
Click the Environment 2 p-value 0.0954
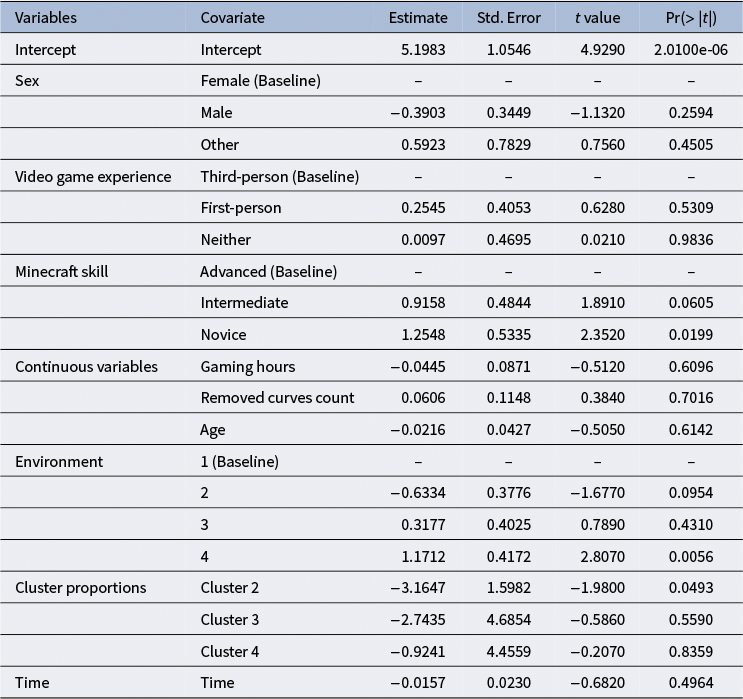pos(691,493)
